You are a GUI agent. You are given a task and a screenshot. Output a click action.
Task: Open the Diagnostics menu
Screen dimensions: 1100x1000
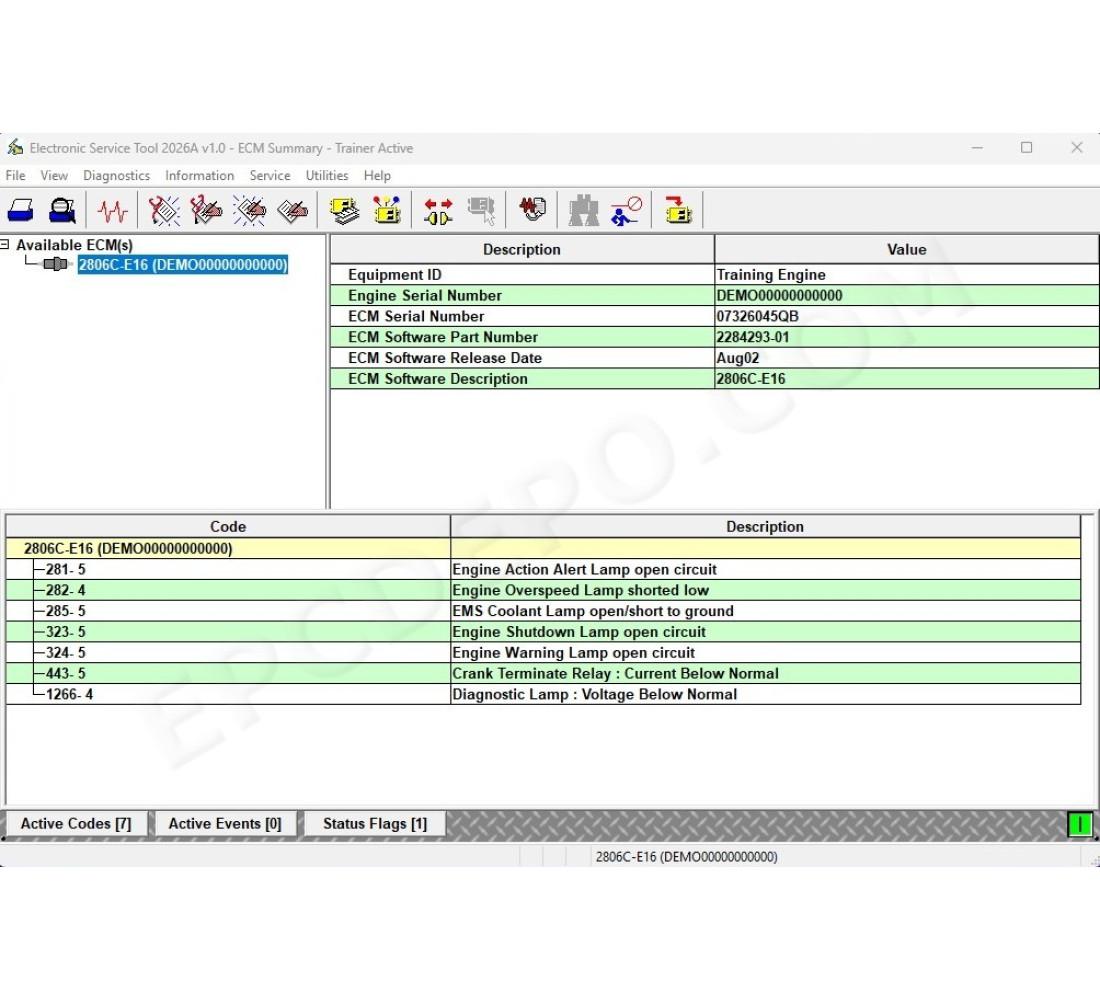coord(116,175)
